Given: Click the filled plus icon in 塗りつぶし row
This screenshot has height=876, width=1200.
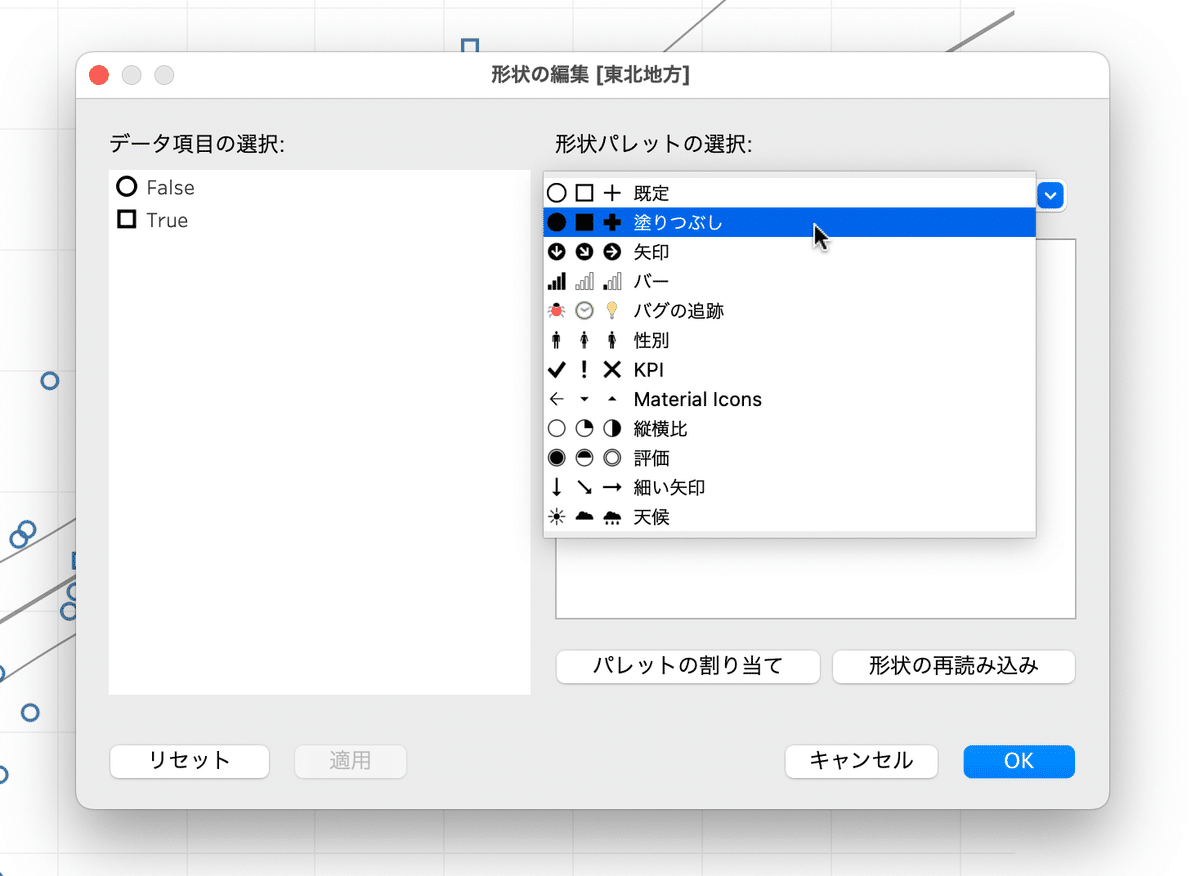Looking at the screenshot, I should 612,222.
